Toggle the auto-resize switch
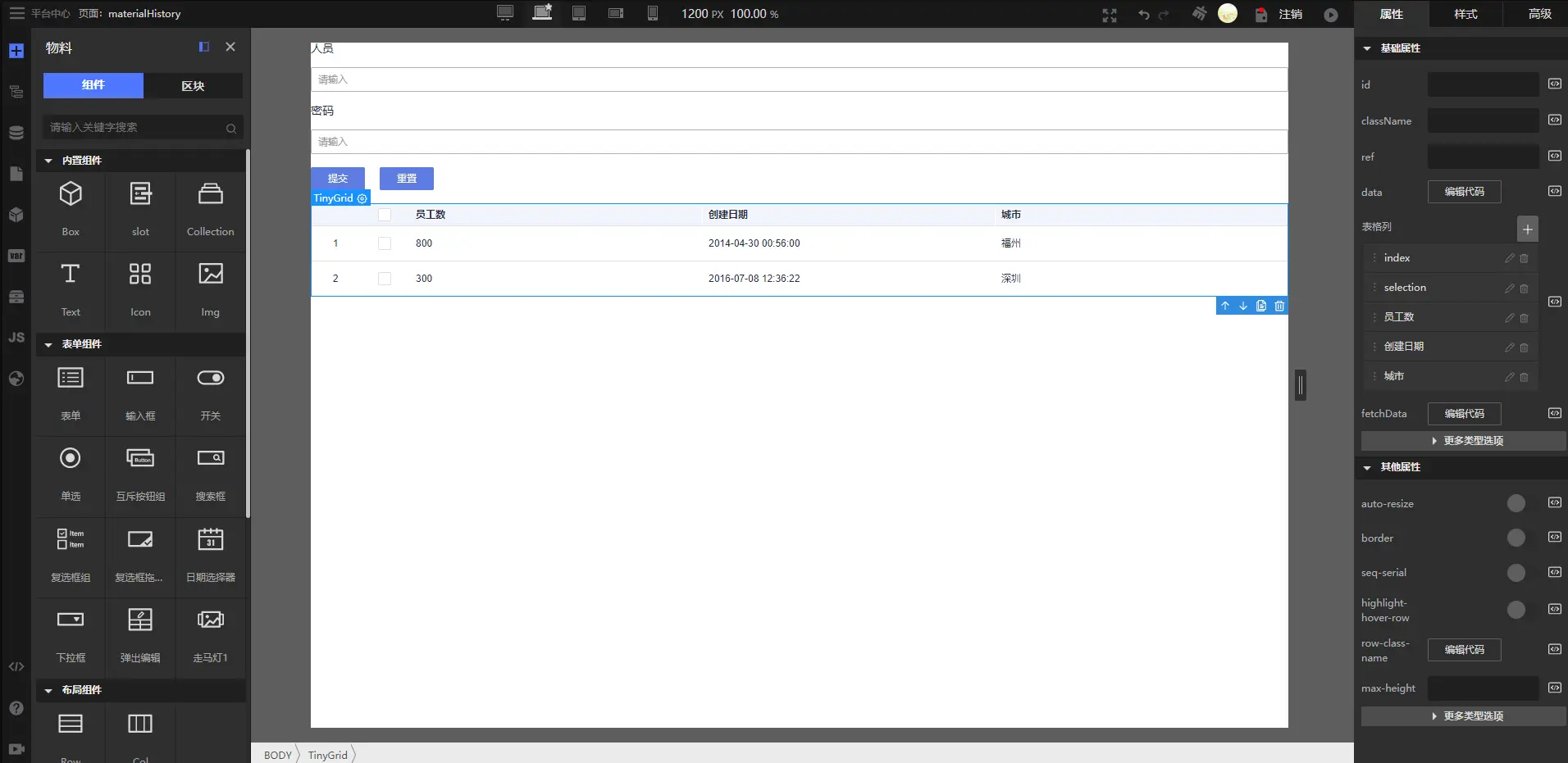1568x763 pixels. [x=1516, y=503]
